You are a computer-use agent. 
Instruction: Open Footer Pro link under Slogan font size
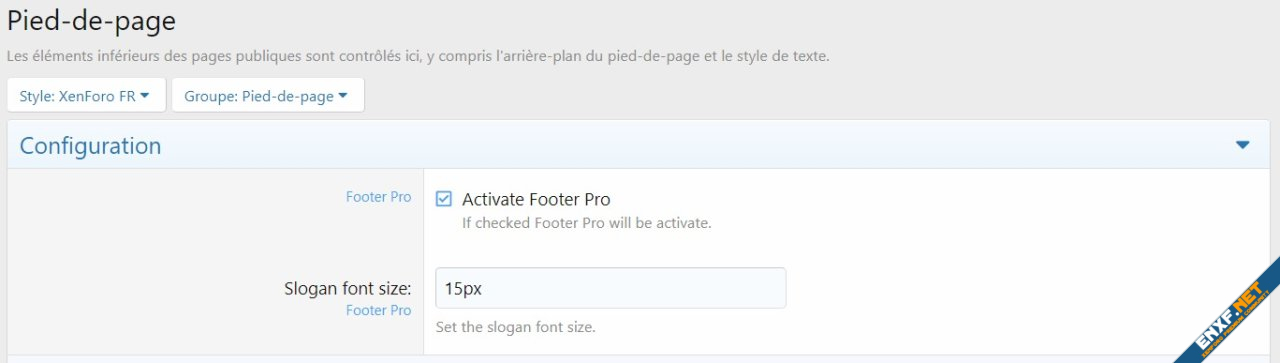tap(379, 310)
